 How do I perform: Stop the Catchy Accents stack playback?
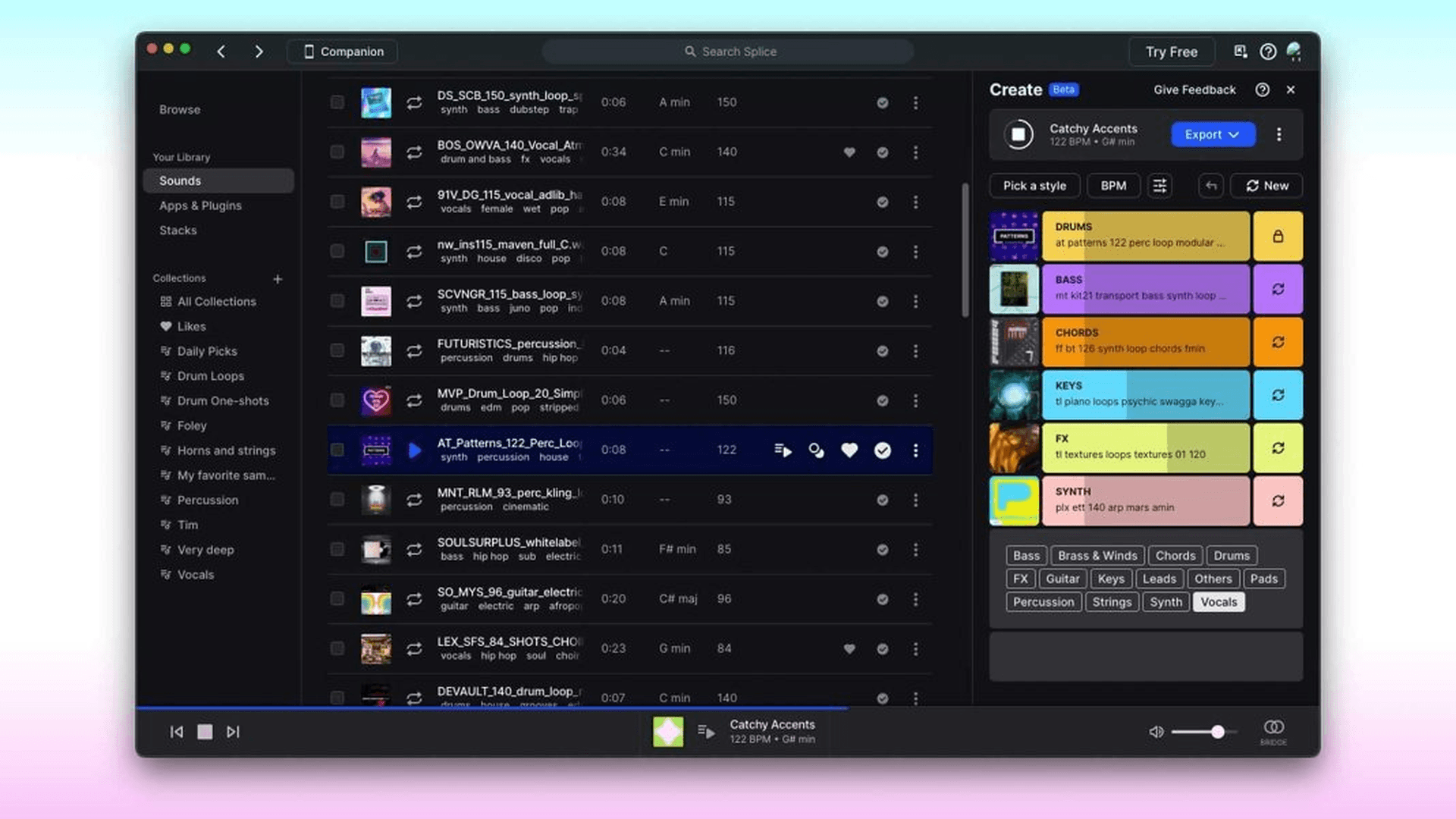click(1018, 135)
